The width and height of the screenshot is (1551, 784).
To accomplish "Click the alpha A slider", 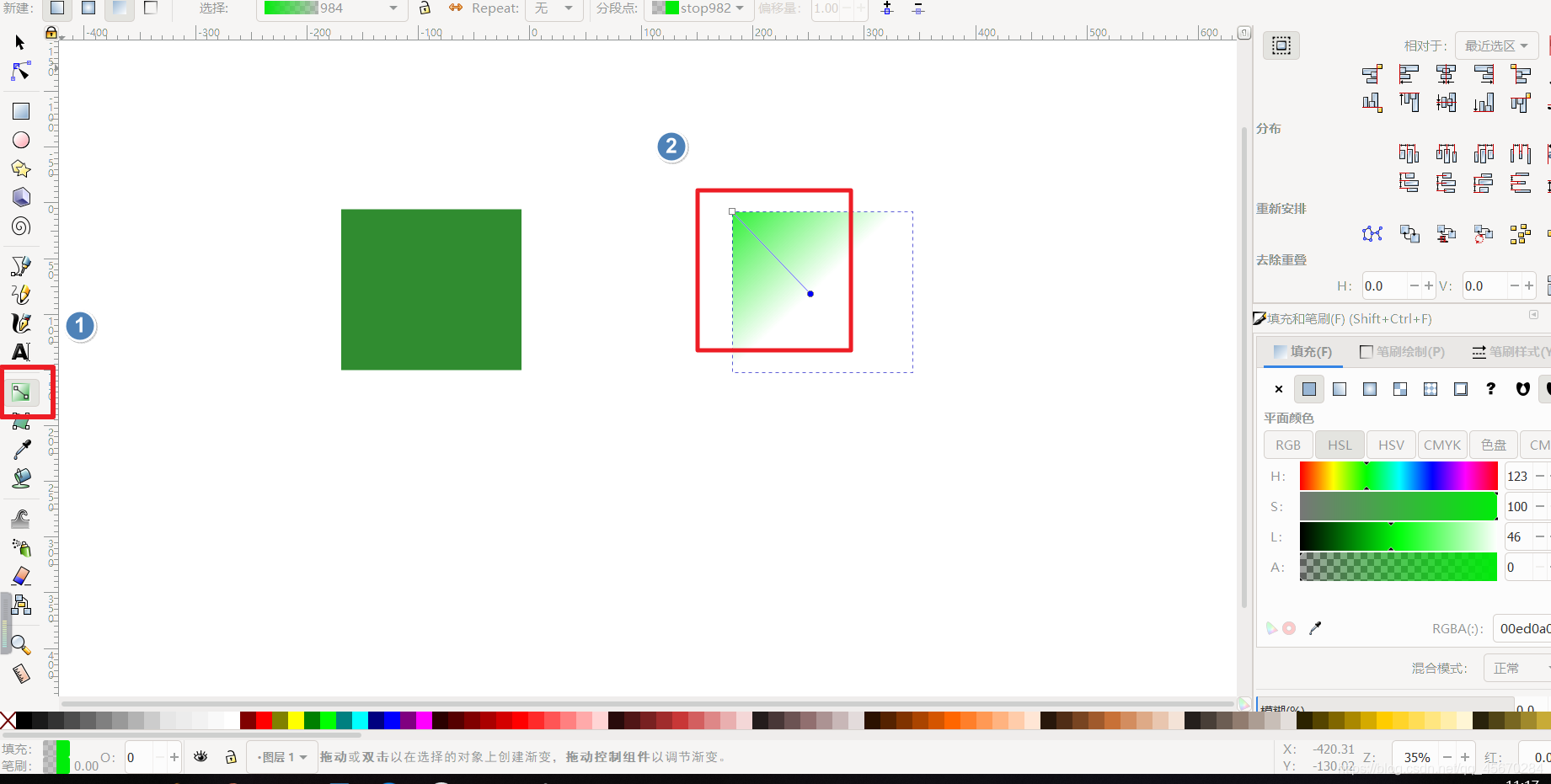I will (1399, 567).
